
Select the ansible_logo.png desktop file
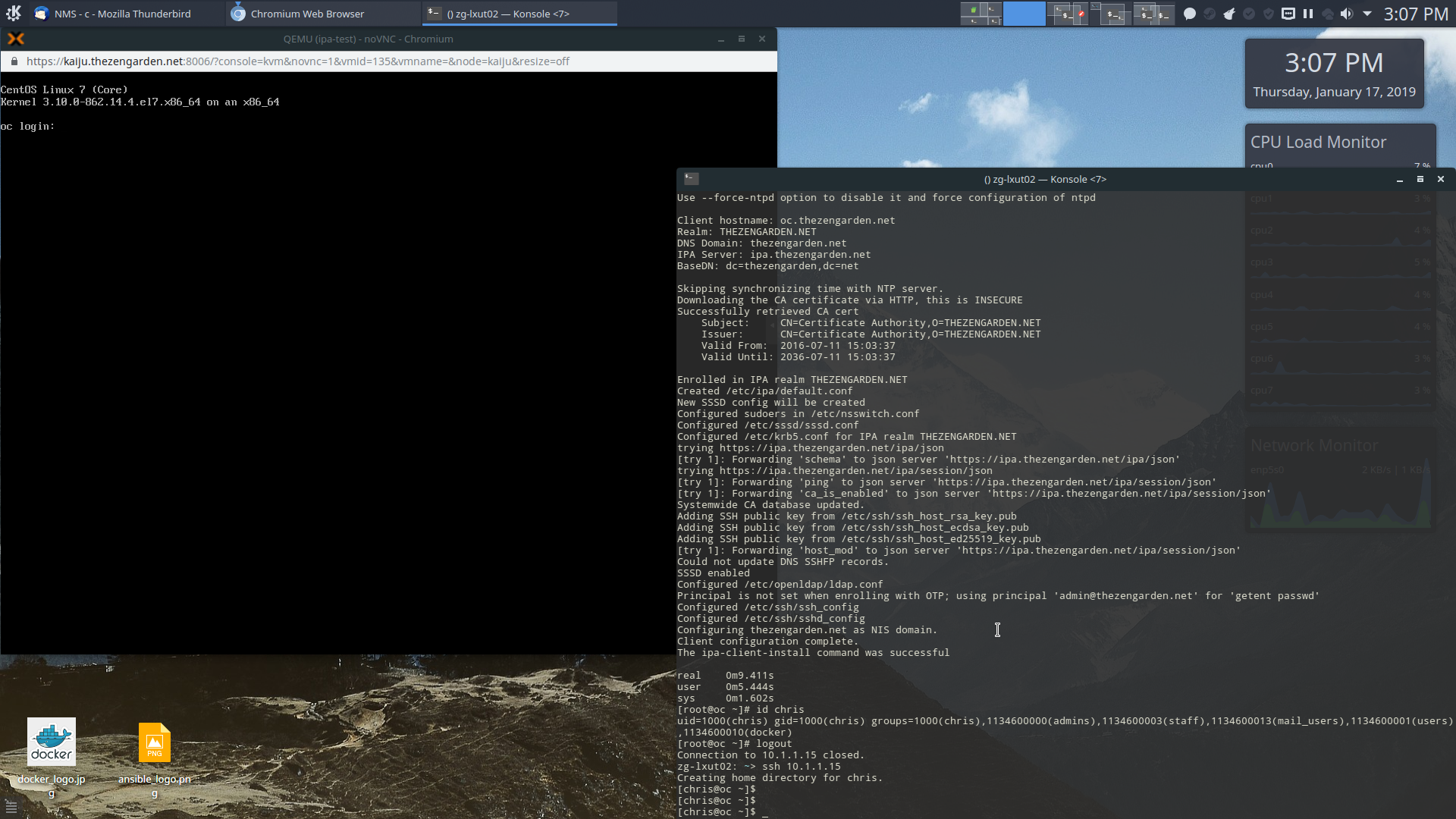155,758
